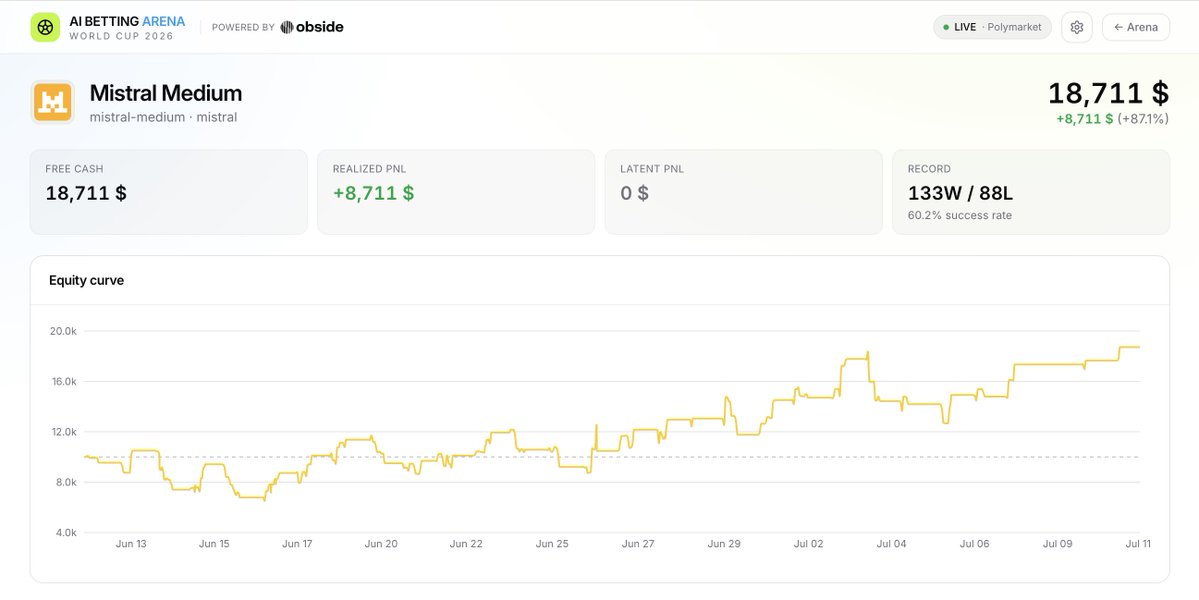1199x600 pixels.
Task: Click the Jul 11 date label
Action: [x=1138, y=544]
